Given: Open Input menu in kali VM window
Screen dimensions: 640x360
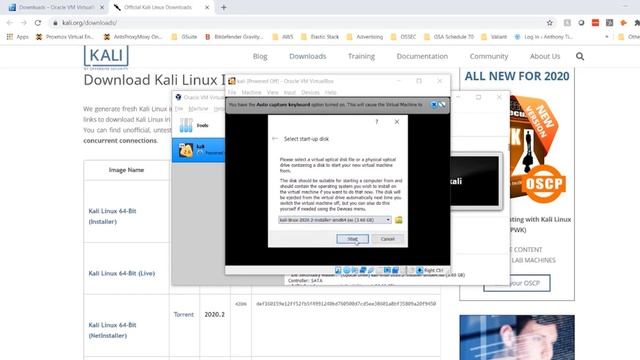Looking at the screenshot, I should 289,93.
